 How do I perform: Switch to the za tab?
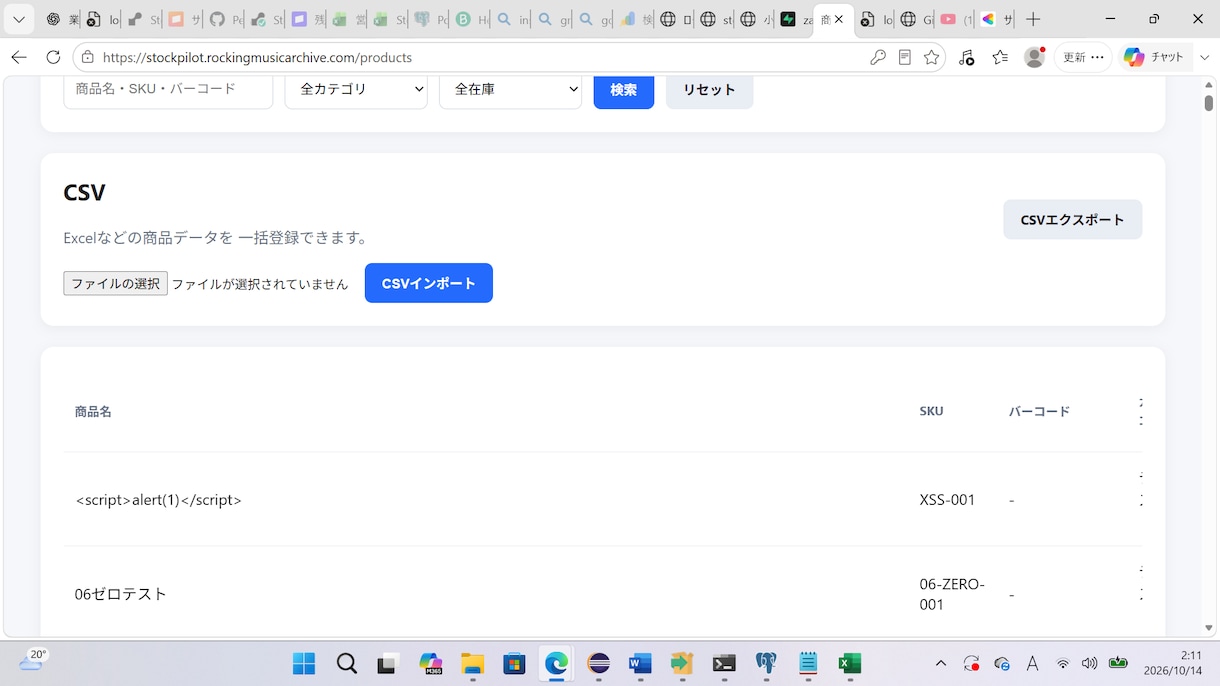point(796,19)
